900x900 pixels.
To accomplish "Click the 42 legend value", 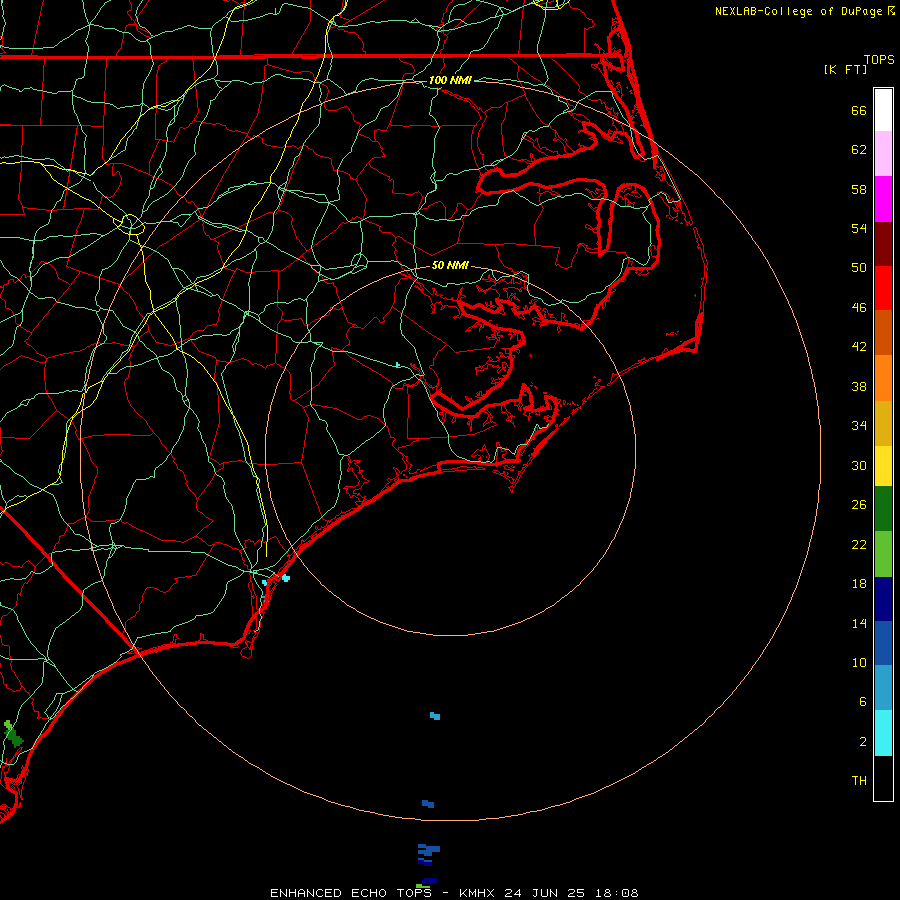I will (859, 346).
